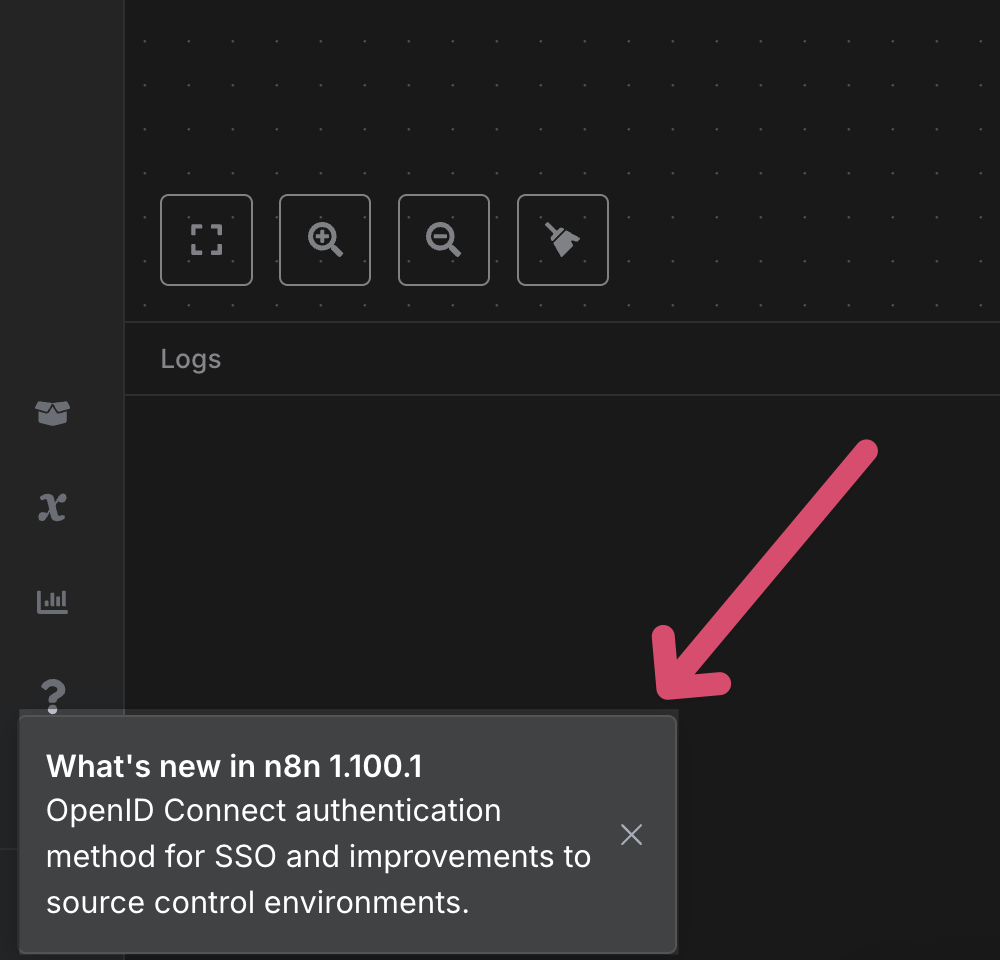
Task: Open the n8n 1.100.1 release announcement
Action: [x=234, y=766]
